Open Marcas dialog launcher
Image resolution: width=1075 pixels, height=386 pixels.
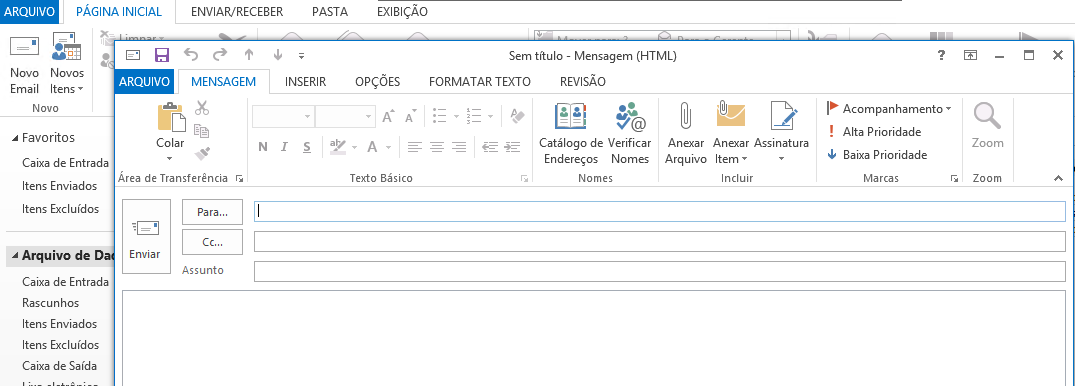[954, 178]
